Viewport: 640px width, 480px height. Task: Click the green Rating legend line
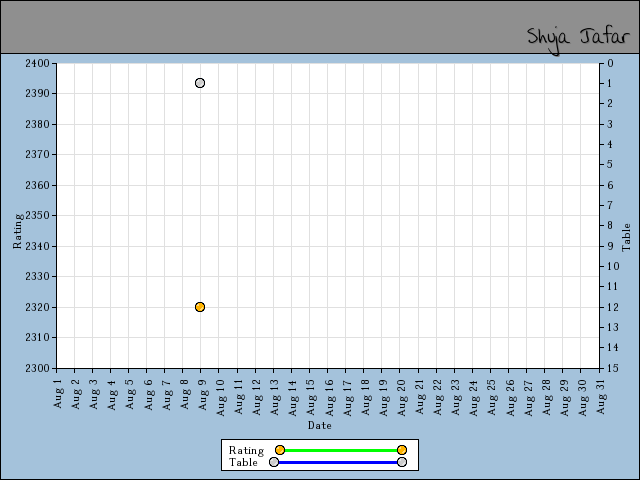click(x=341, y=450)
